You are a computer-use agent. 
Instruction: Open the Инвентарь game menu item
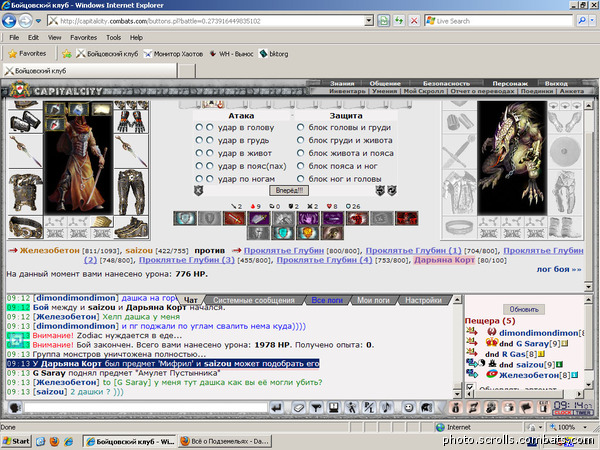pyautogui.click(x=347, y=91)
